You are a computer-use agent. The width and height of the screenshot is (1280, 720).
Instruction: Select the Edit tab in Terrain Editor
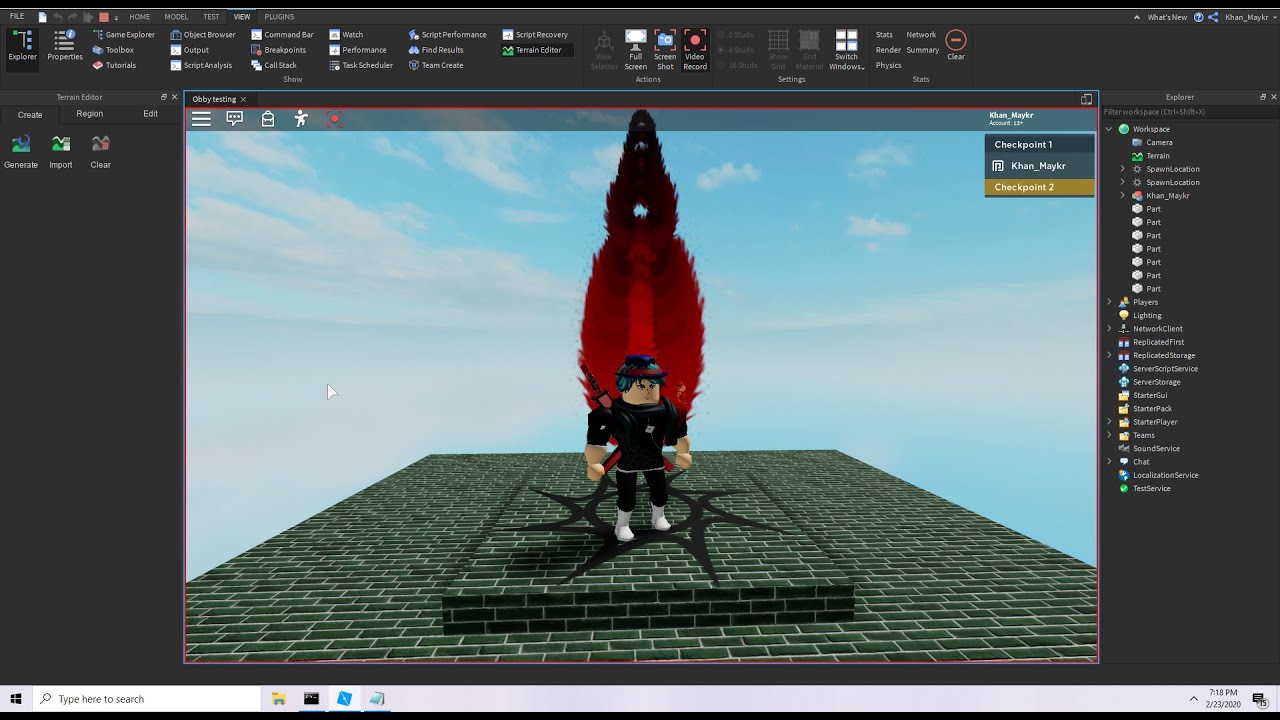click(x=150, y=114)
